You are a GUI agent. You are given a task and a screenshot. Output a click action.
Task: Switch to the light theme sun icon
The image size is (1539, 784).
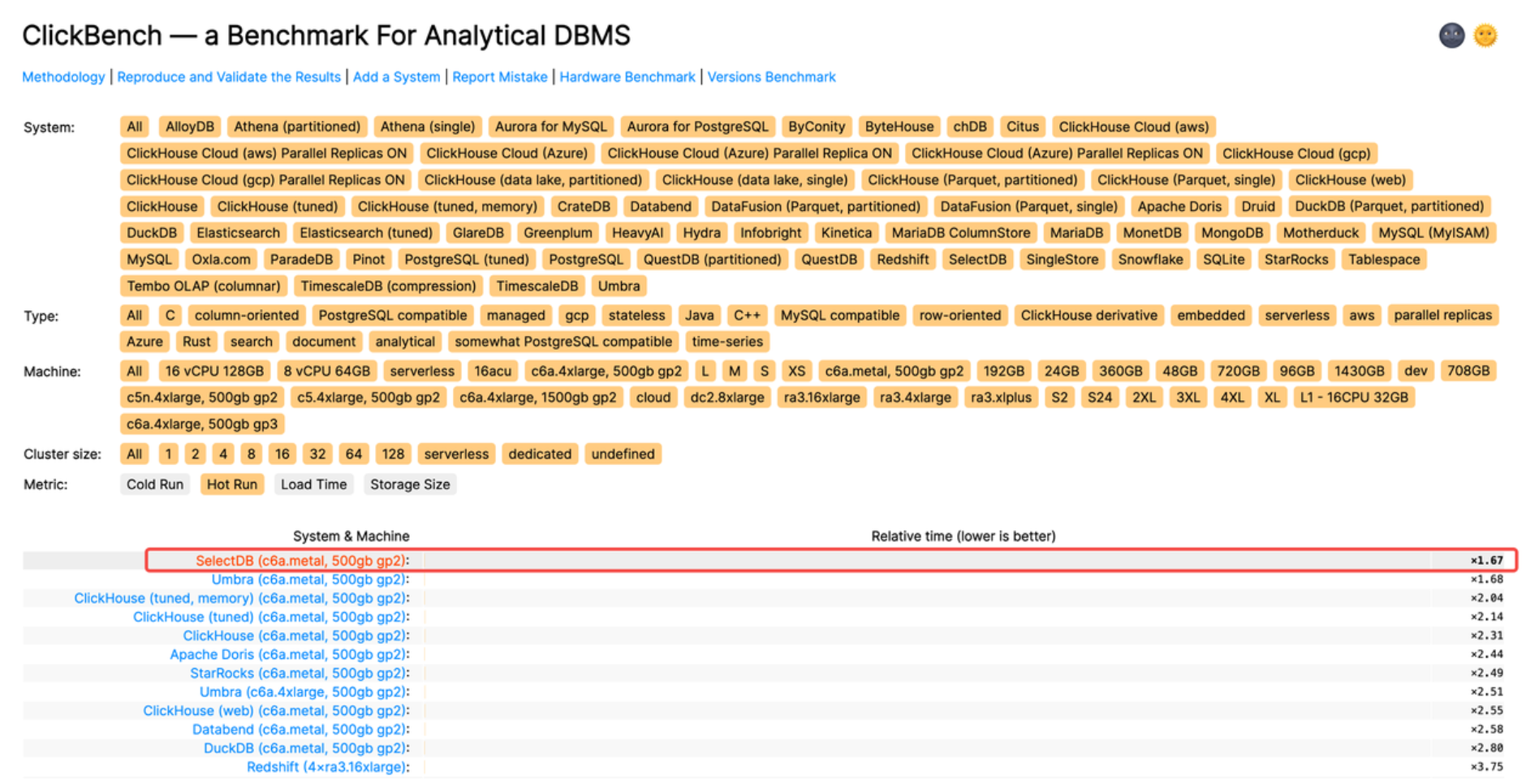pyautogui.click(x=1485, y=36)
